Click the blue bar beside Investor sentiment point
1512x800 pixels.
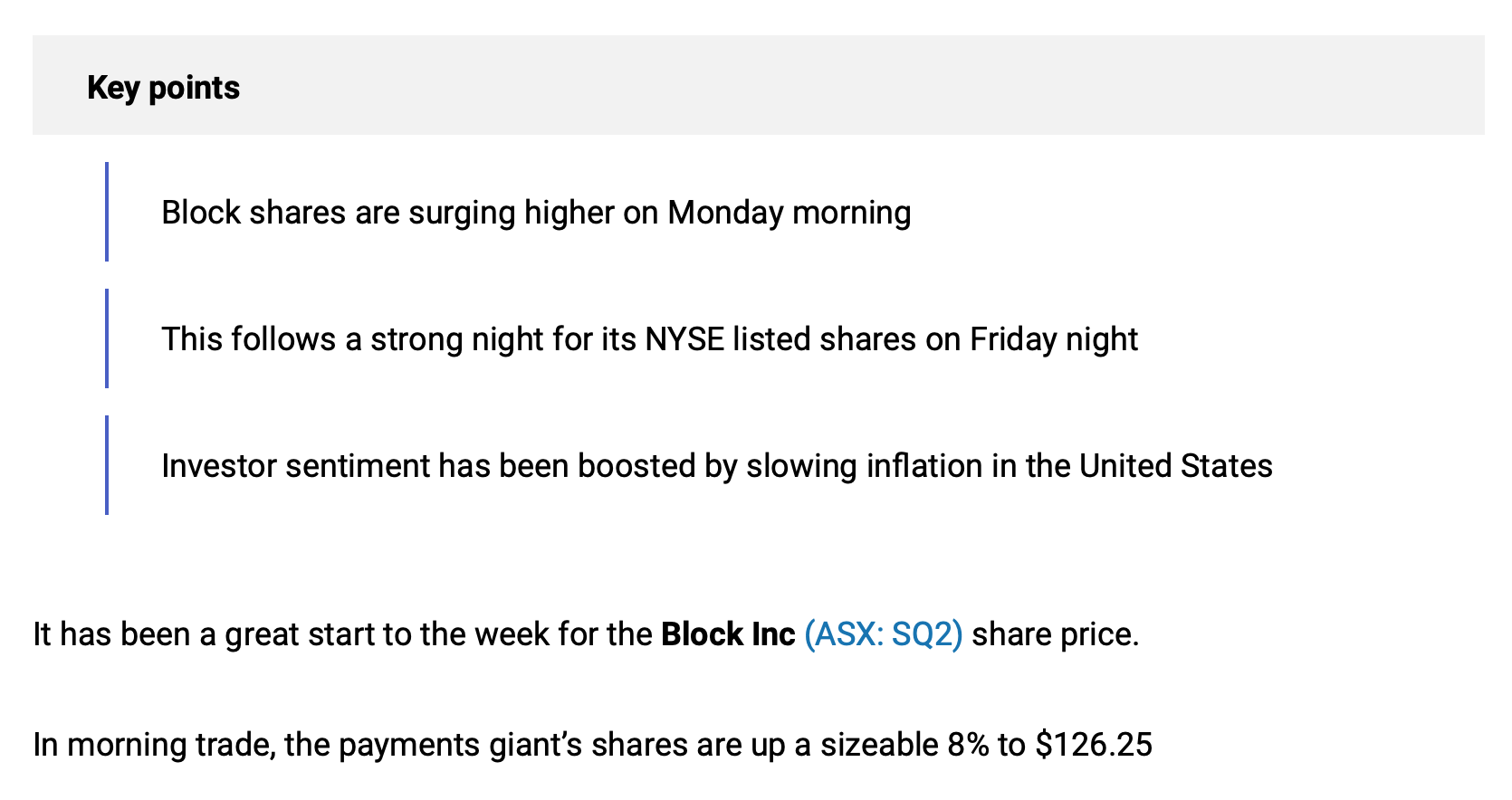[107, 465]
